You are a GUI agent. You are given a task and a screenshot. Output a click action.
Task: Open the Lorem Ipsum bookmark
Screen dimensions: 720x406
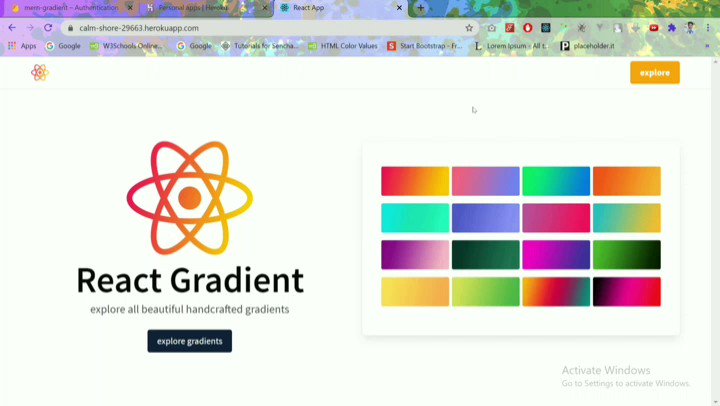coord(511,46)
